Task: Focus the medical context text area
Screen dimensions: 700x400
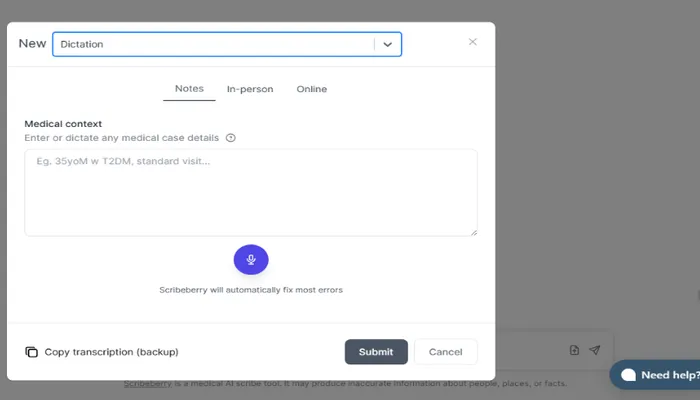Action: click(x=250, y=192)
